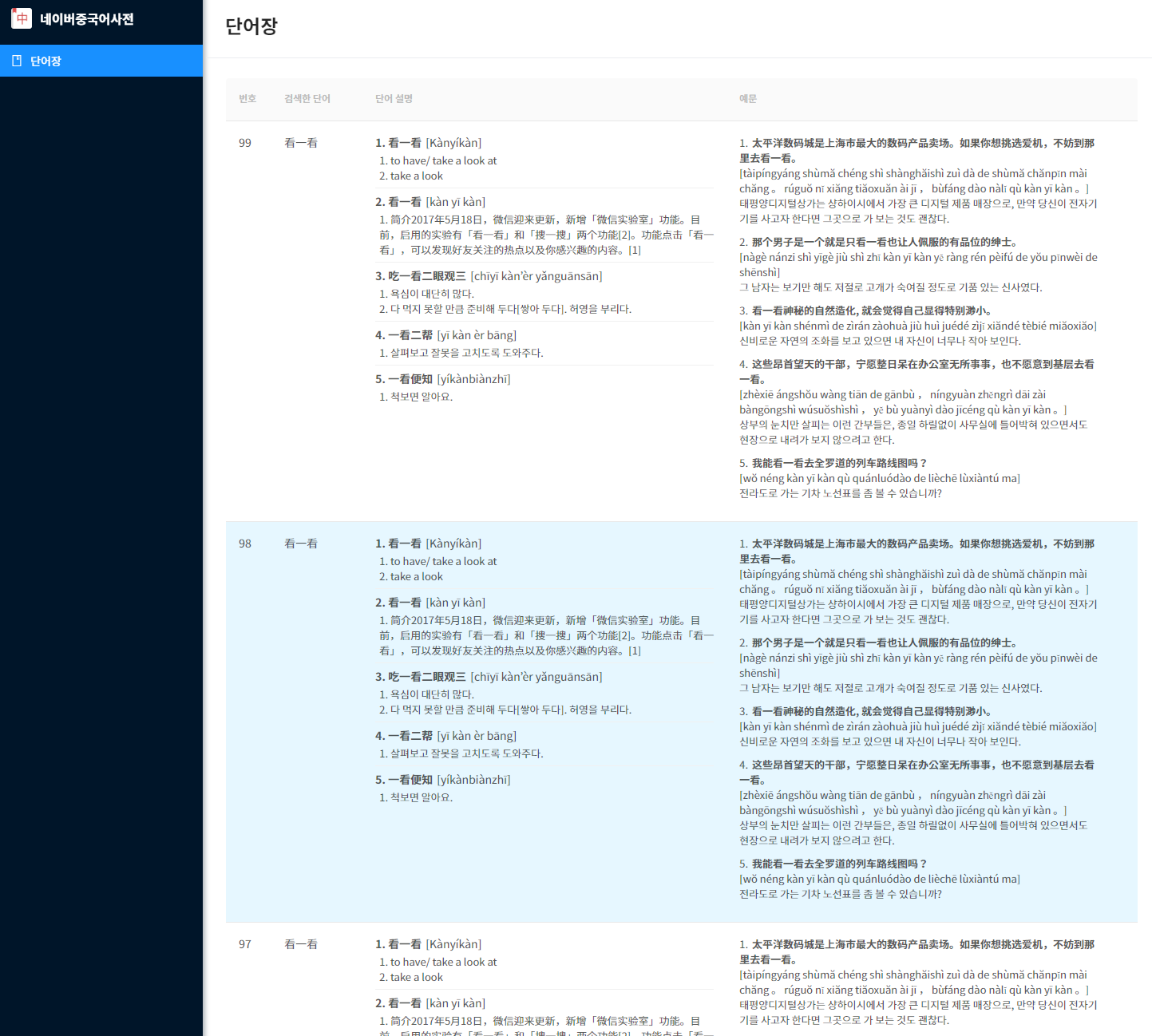Click example 1 太平洋数码城 sentence in row 98
This screenshot has width=1152, height=1036.
[916, 551]
